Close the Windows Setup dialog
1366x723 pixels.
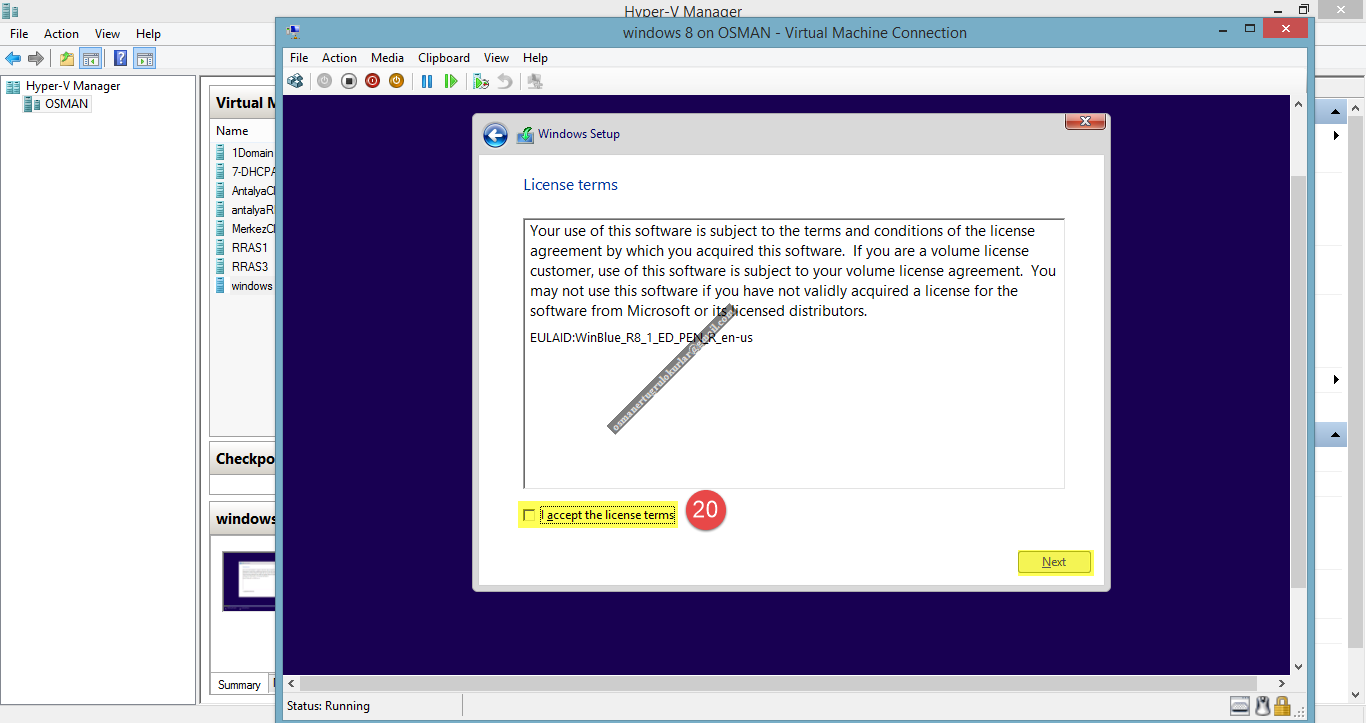(x=1085, y=122)
